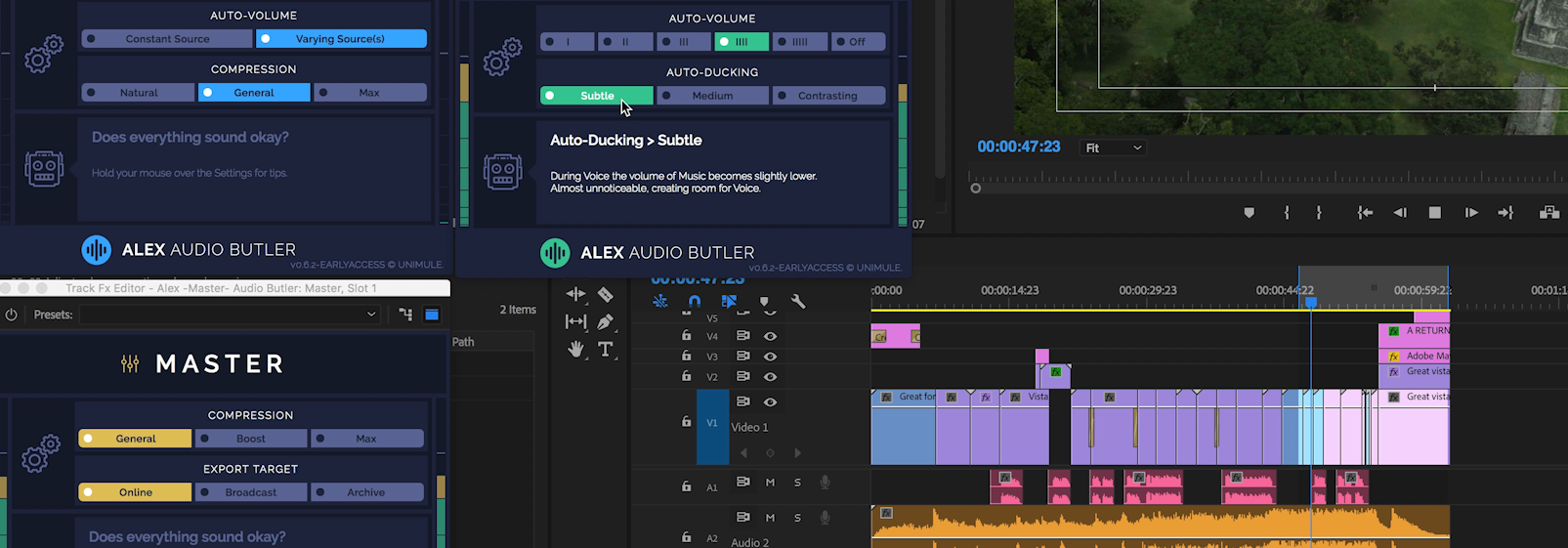
Task: Add marker from timeline header
Action: (x=764, y=302)
